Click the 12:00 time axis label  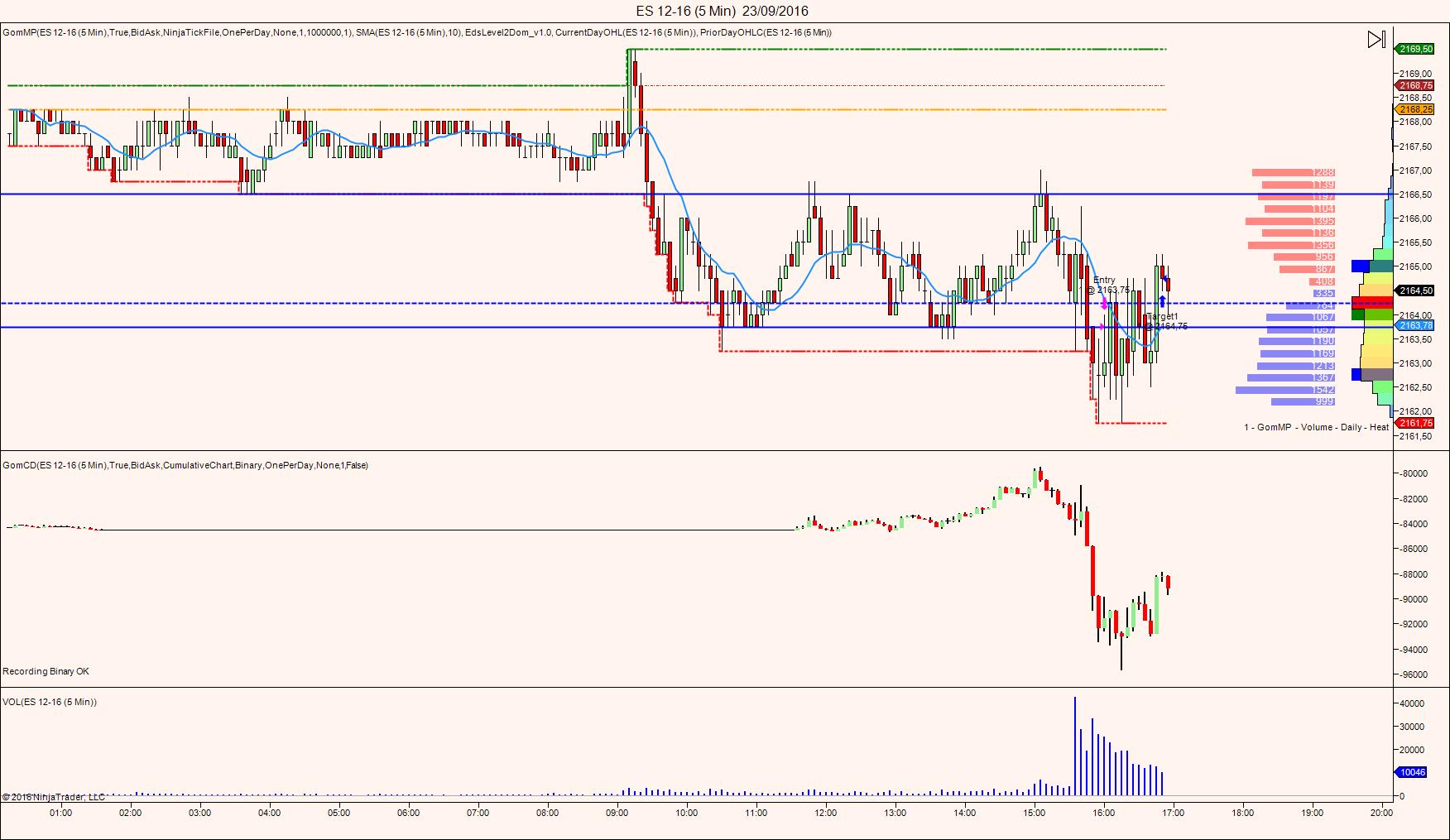[825, 813]
